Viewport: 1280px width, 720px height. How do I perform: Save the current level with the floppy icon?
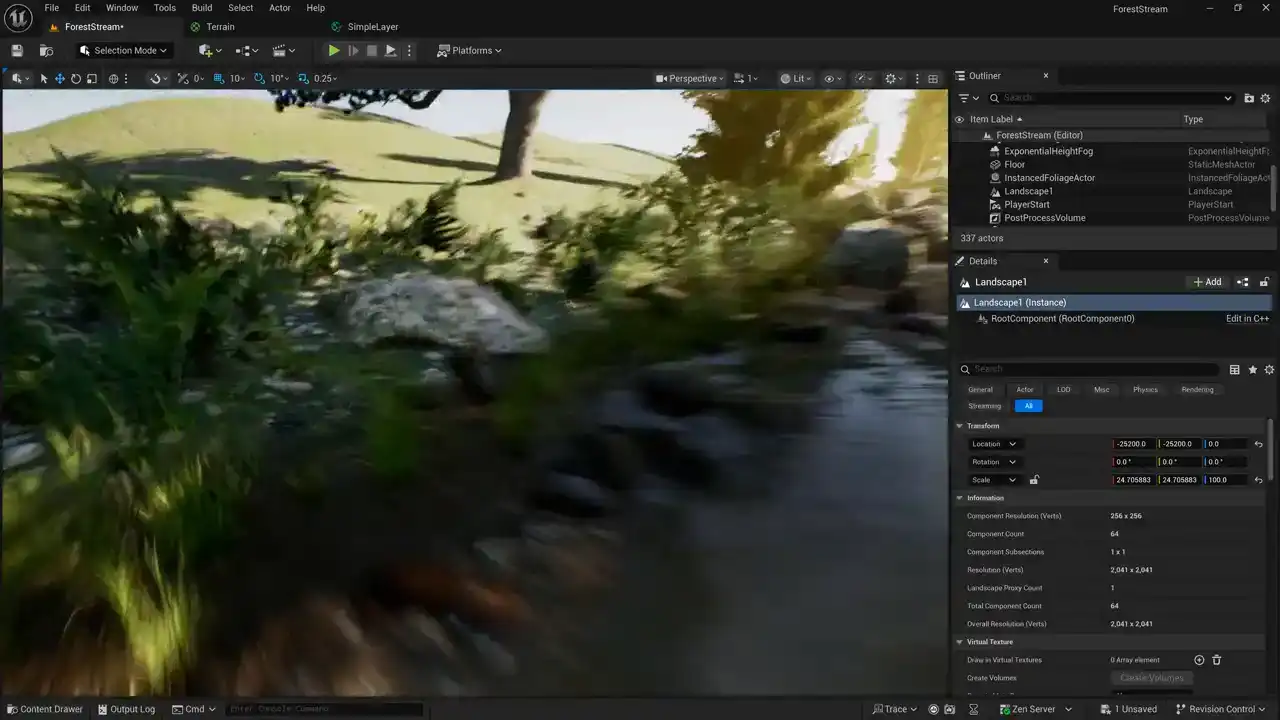(17, 51)
